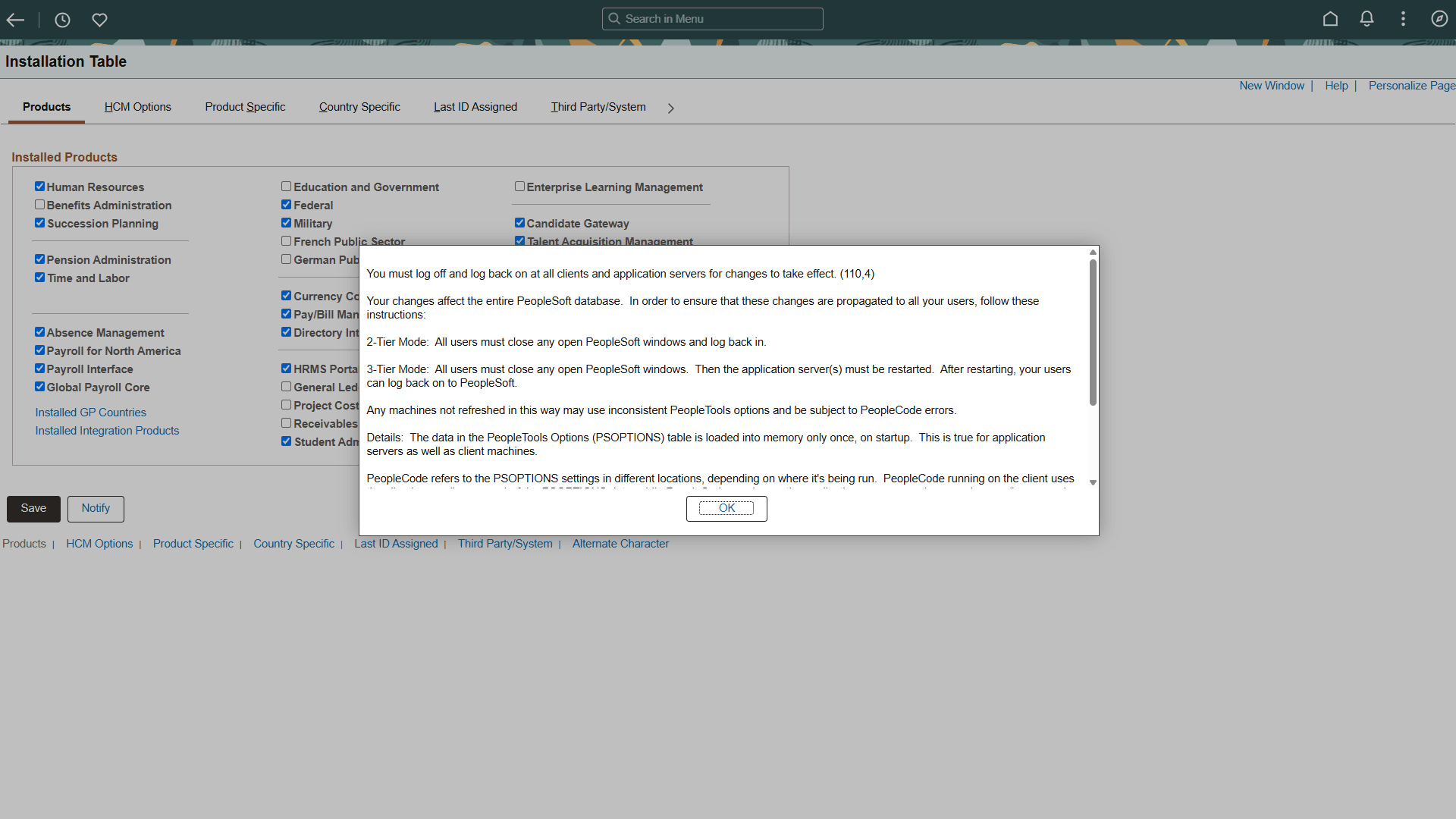The image size is (1456, 819).
Task: Open the Recently Visited clock icon
Action: (62, 20)
